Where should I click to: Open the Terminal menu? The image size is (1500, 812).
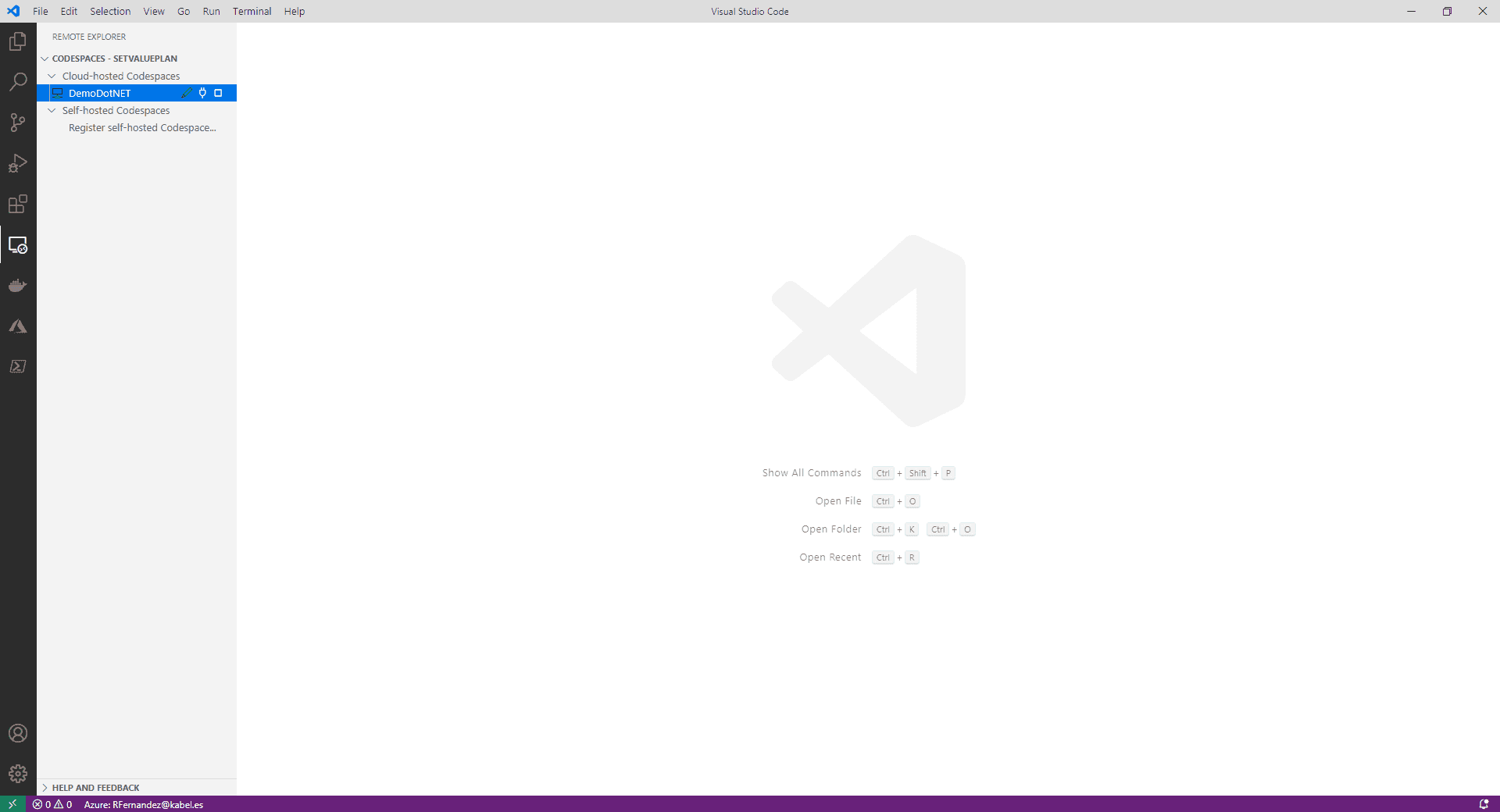(x=252, y=11)
